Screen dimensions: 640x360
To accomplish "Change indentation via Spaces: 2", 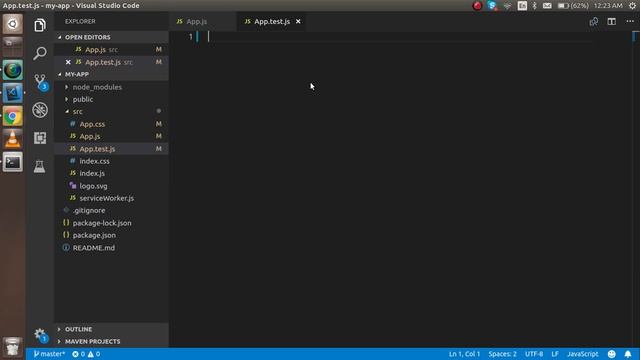I will 502,354.
